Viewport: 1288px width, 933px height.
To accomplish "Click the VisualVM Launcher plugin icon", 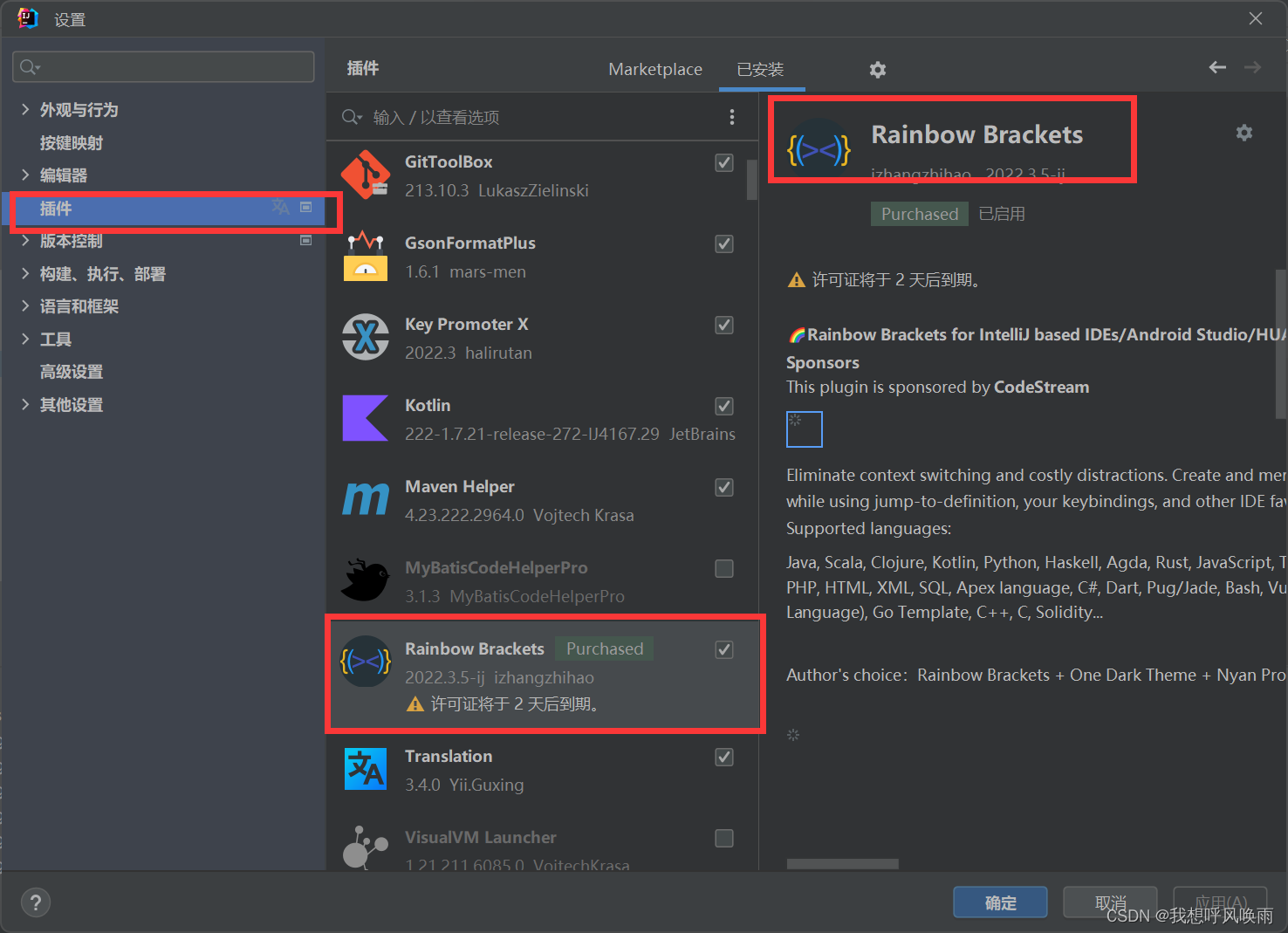I will (x=365, y=847).
